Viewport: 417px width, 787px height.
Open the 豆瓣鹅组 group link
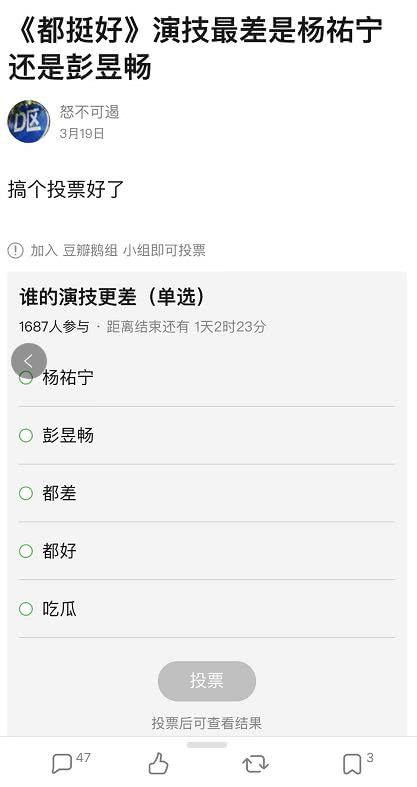pyautogui.click(x=90, y=250)
